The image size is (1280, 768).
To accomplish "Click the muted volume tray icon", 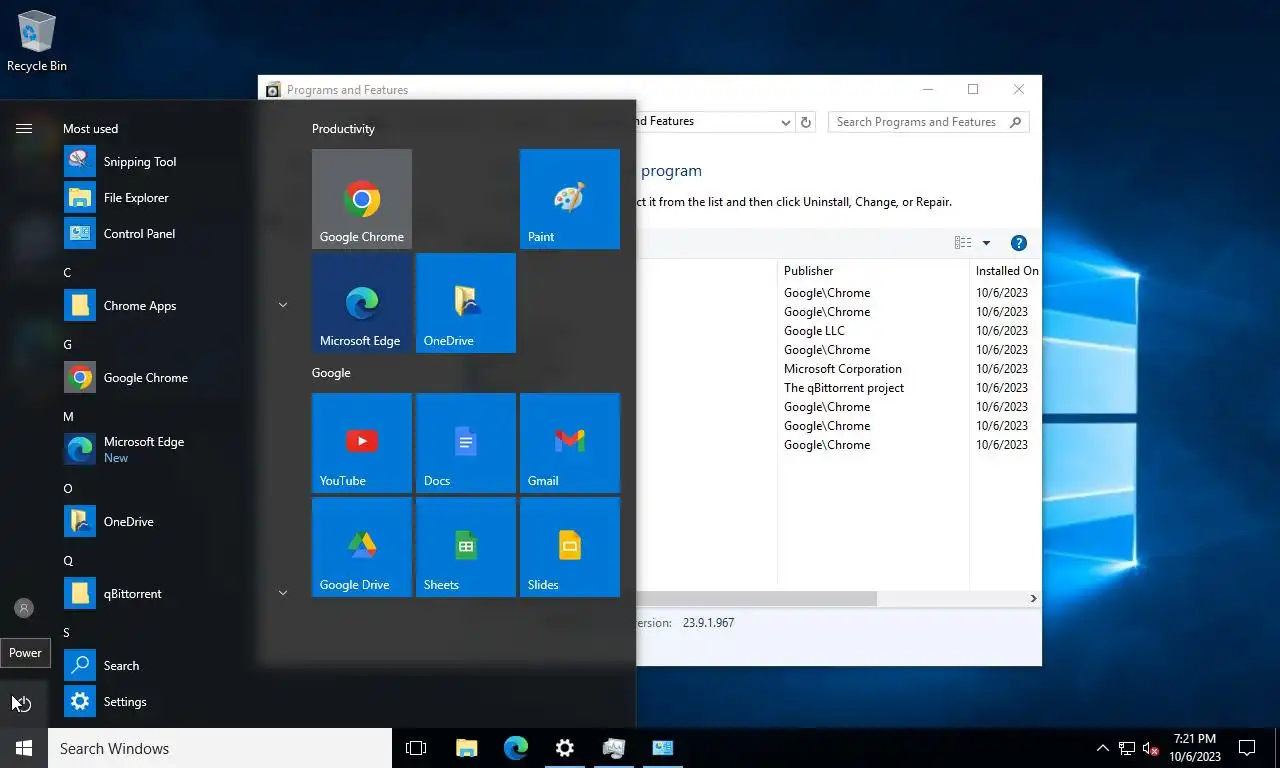I will coord(1150,748).
